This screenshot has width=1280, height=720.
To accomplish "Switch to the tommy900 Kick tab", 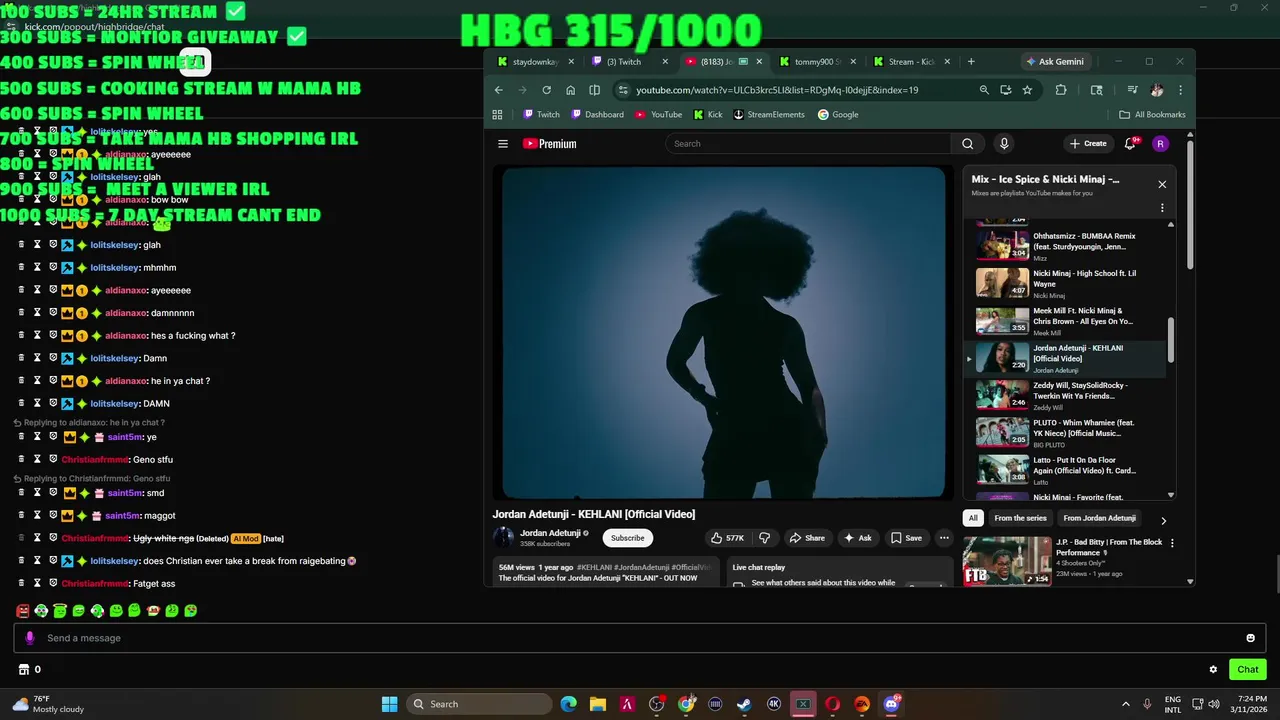I will [x=816, y=62].
